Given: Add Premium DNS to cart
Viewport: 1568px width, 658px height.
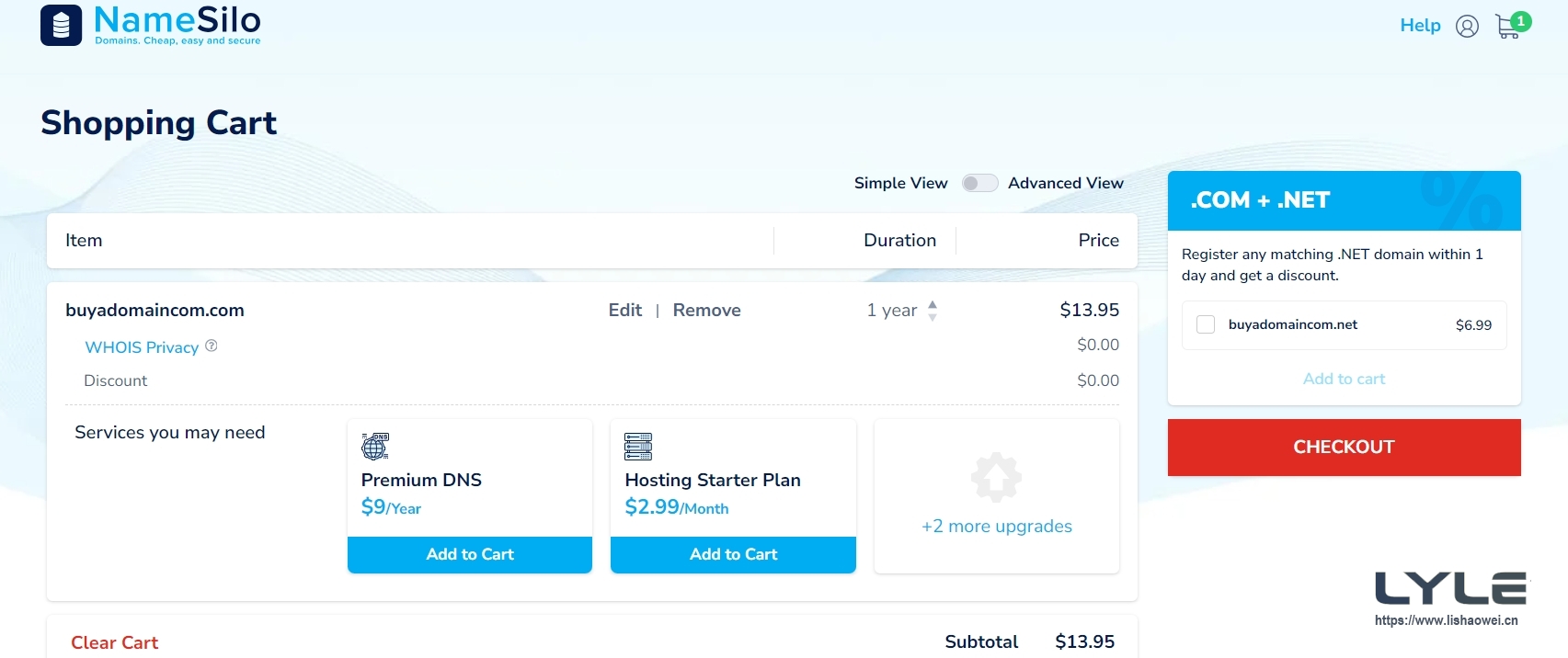Looking at the screenshot, I should tap(469, 554).
